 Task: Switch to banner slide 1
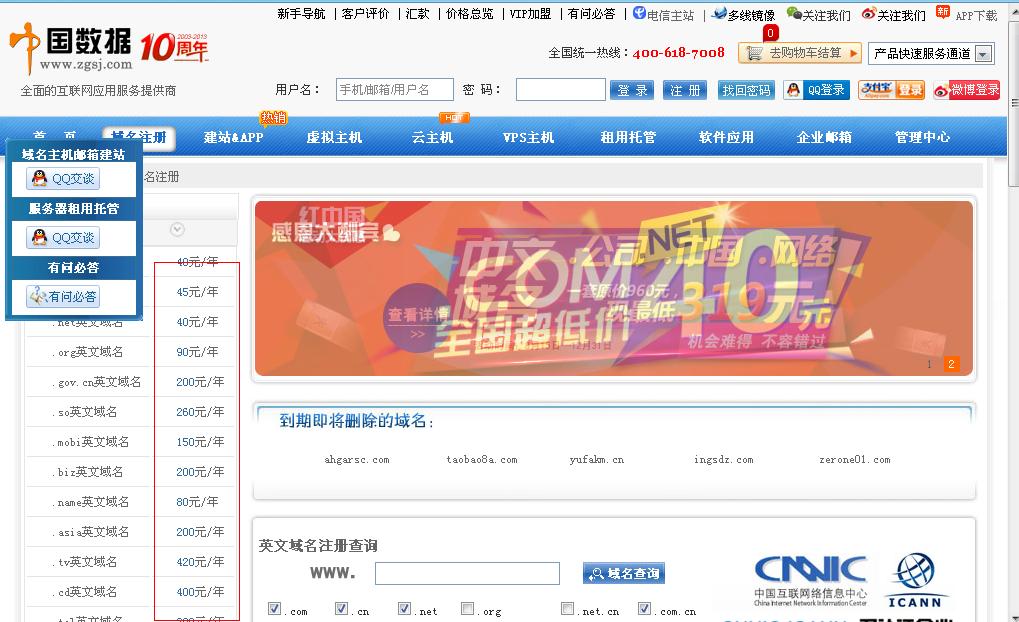pyautogui.click(x=929, y=364)
